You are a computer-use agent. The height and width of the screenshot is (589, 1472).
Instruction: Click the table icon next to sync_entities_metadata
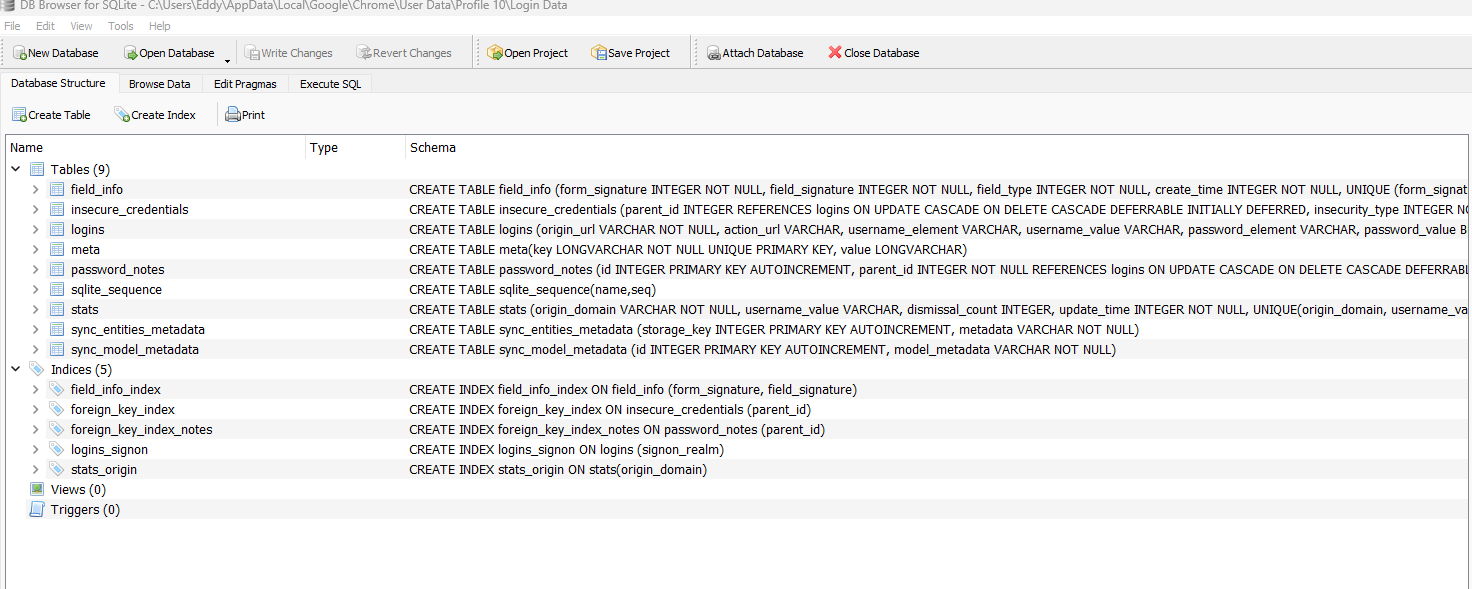pyautogui.click(x=57, y=329)
